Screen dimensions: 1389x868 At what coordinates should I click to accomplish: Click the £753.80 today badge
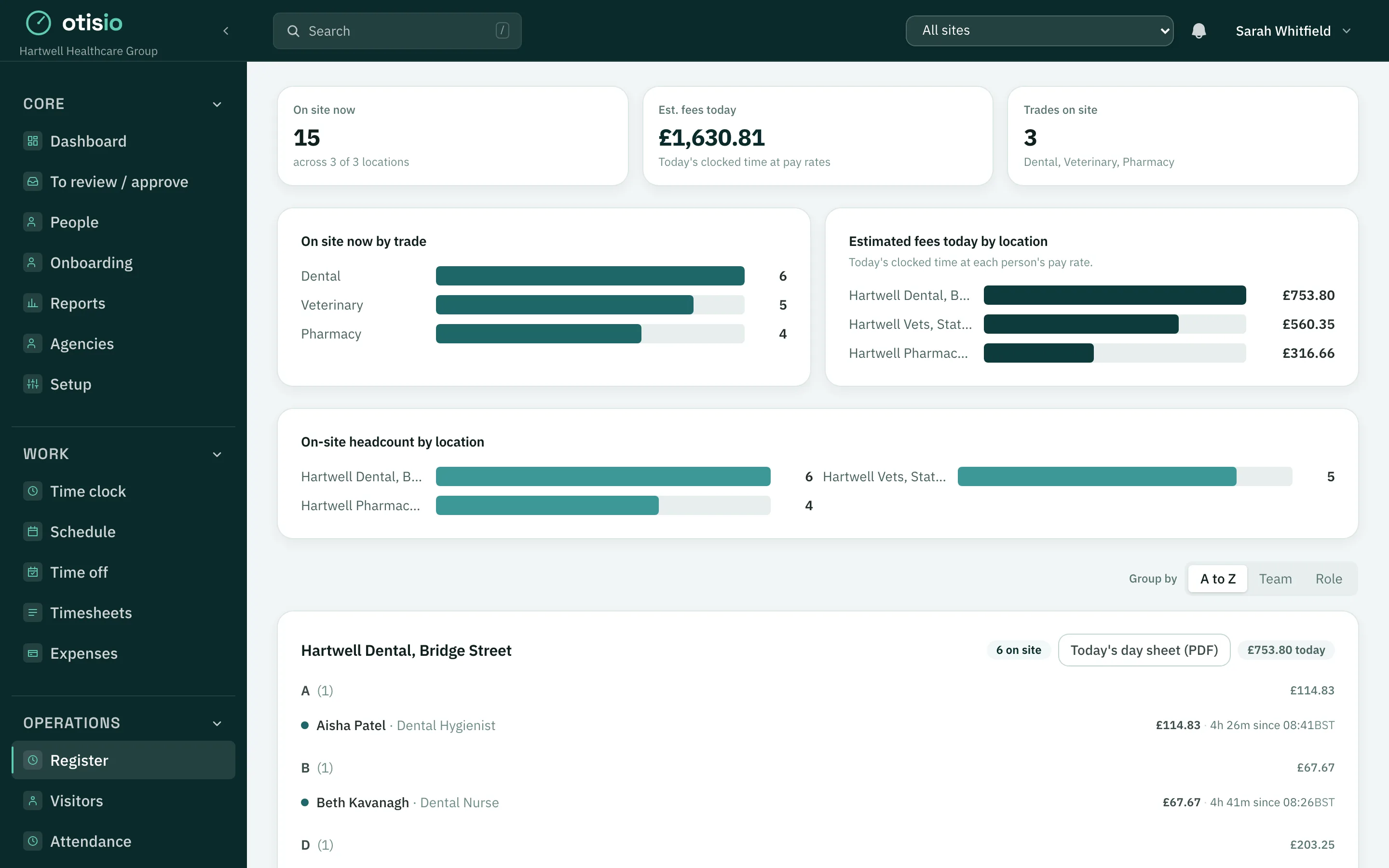point(1286,650)
